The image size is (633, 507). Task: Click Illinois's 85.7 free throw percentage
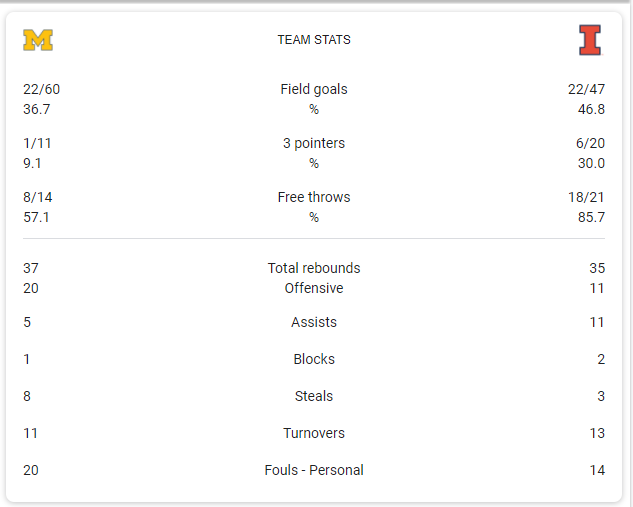pyautogui.click(x=591, y=217)
